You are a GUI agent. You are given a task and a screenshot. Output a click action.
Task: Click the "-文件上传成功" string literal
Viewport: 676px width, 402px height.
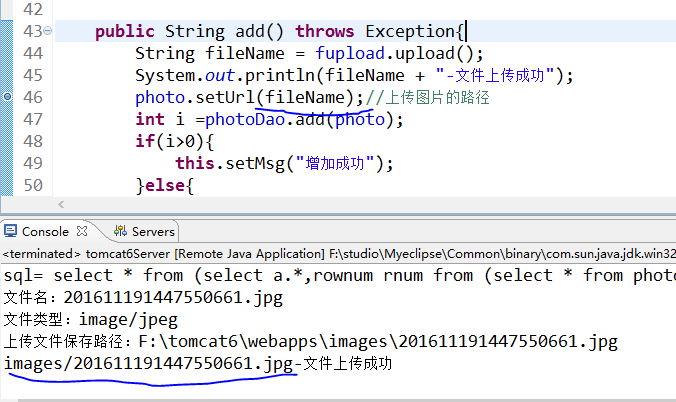(x=495, y=75)
